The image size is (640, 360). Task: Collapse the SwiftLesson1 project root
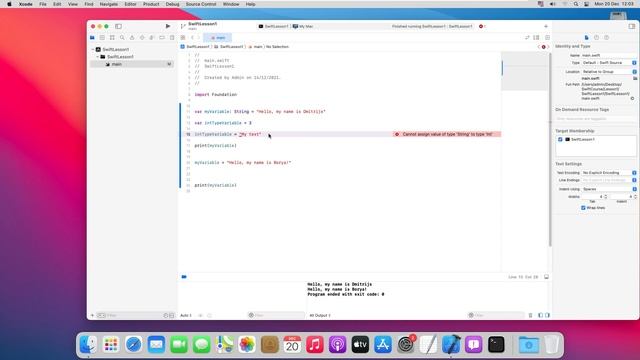pyautogui.click(x=93, y=49)
